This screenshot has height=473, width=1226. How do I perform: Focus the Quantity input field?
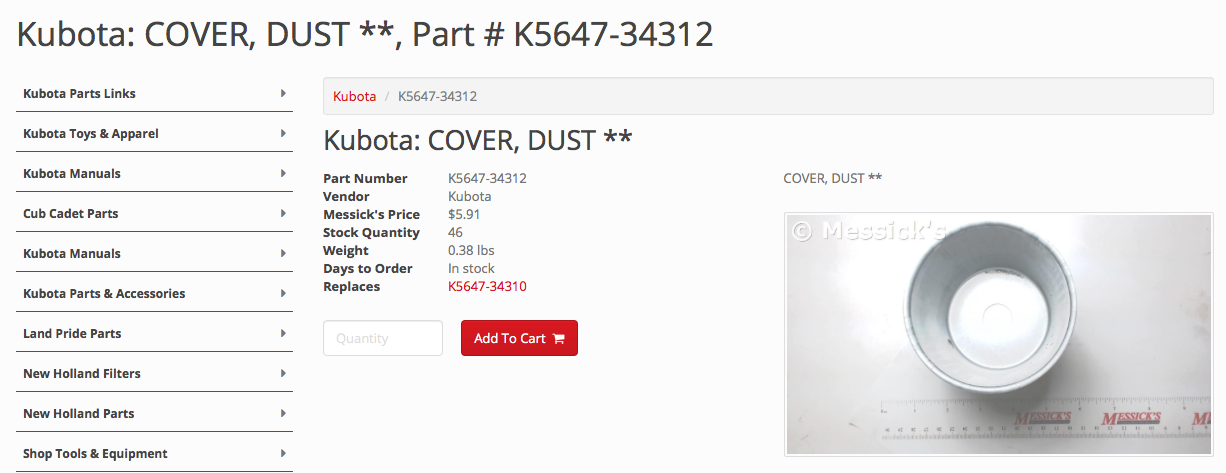pos(383,338)
